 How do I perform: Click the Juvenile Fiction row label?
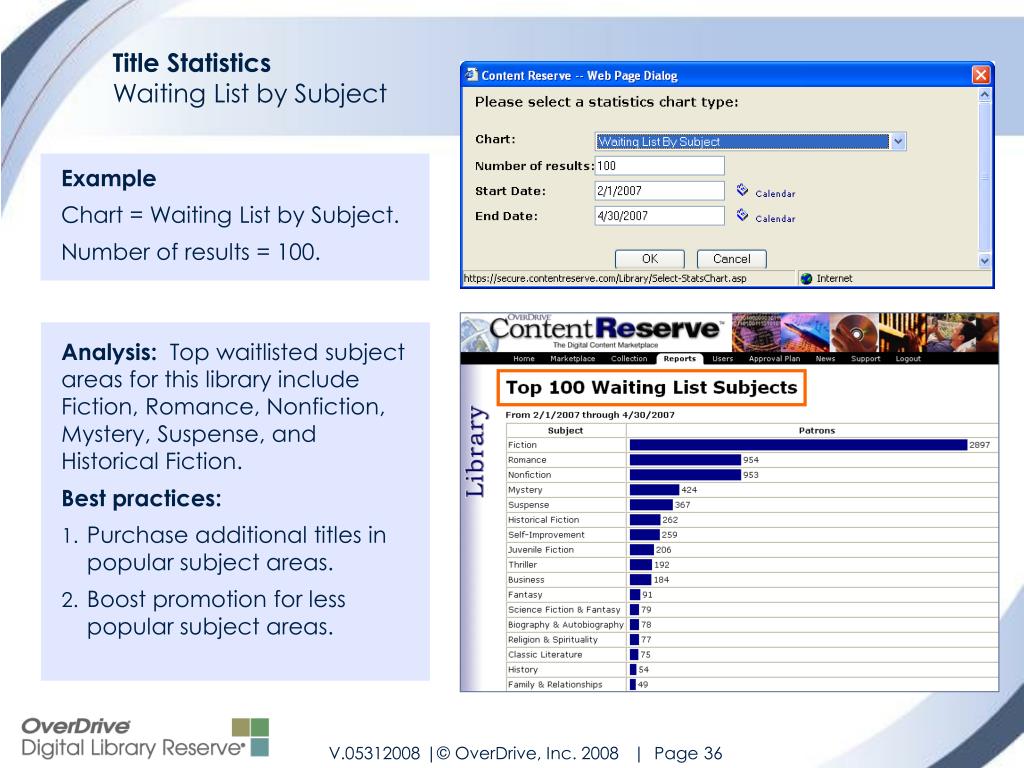pos(541,550)
